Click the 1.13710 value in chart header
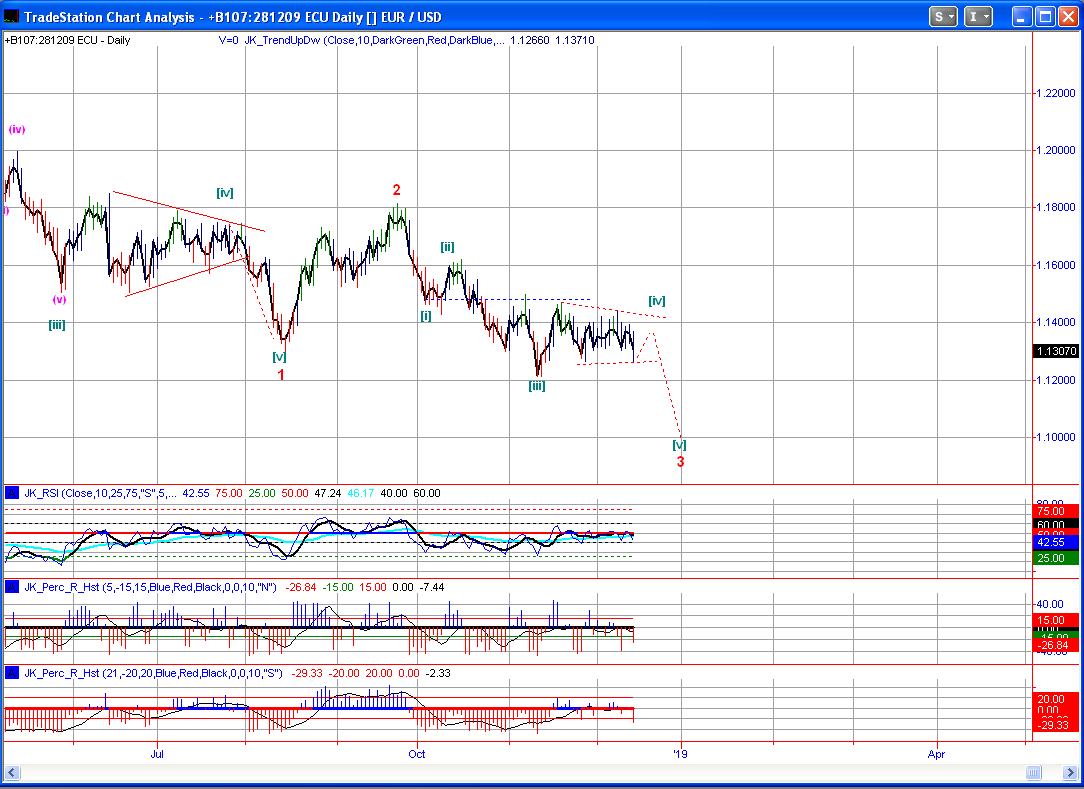This screenshot has width=1084, height=789. [x=574, y=40]
